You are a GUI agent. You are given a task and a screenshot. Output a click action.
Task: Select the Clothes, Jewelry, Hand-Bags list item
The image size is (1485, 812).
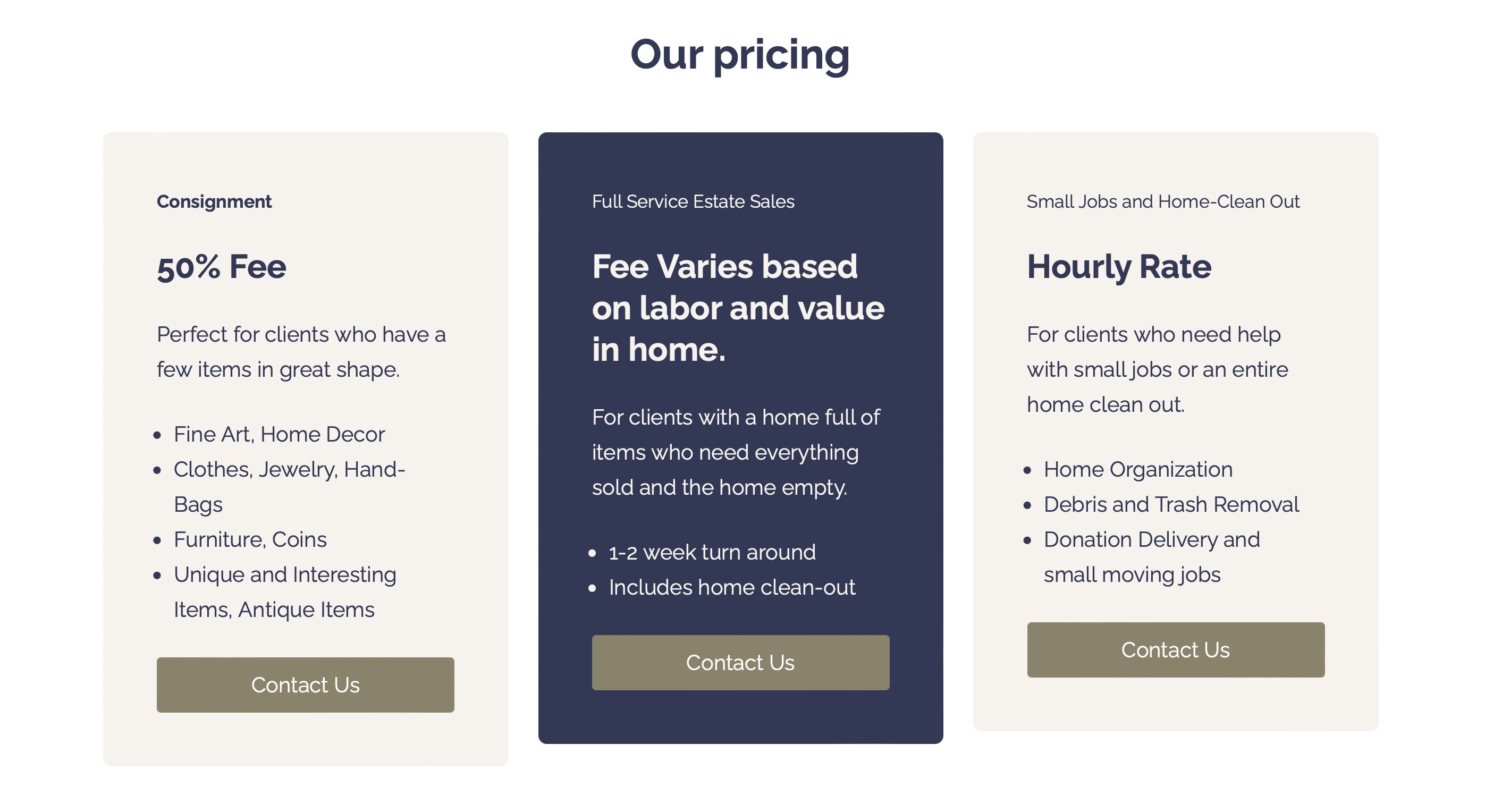tap(289, 486)
